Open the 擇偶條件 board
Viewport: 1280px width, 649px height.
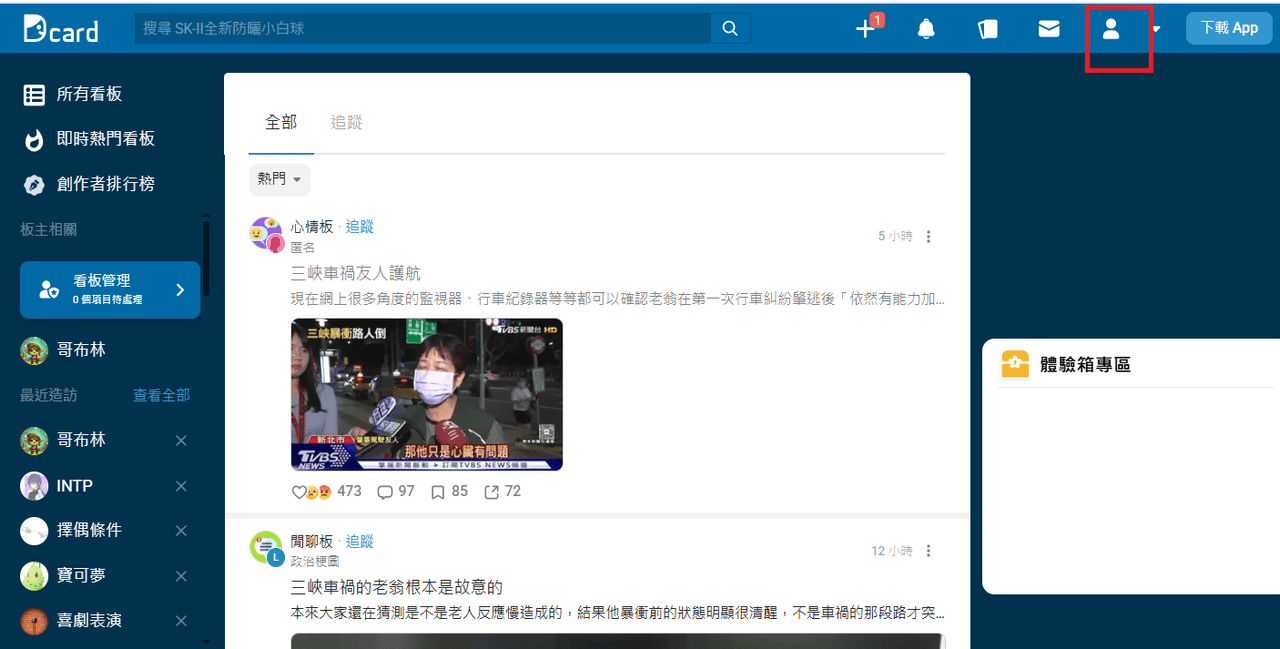[71, 531]
